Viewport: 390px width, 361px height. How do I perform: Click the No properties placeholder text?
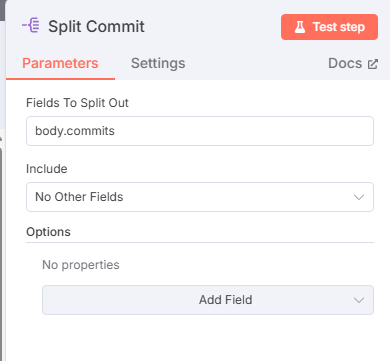[81, 265]
